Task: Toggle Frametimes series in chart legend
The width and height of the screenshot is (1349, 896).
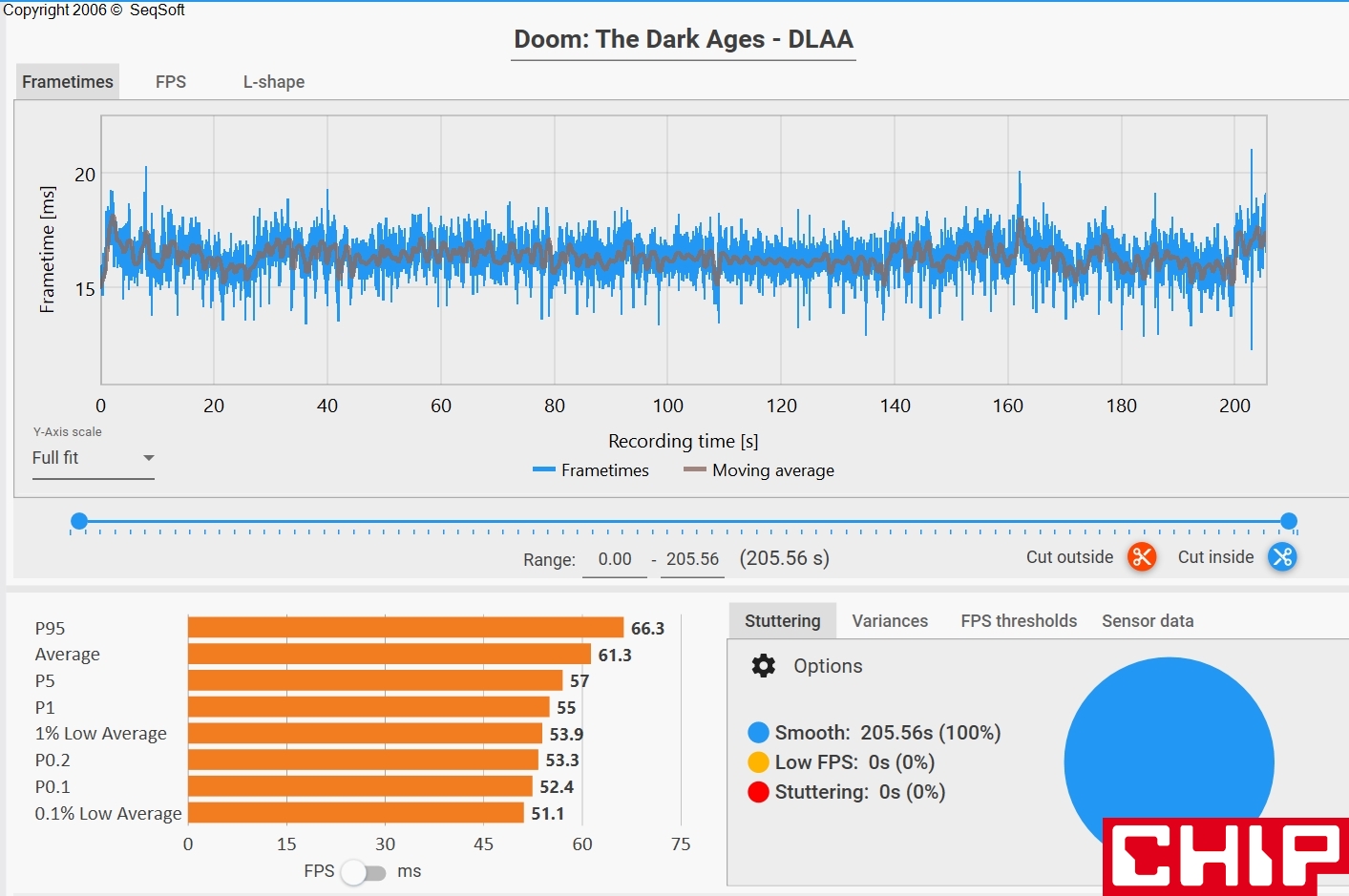Action: [x=591, y=470]
